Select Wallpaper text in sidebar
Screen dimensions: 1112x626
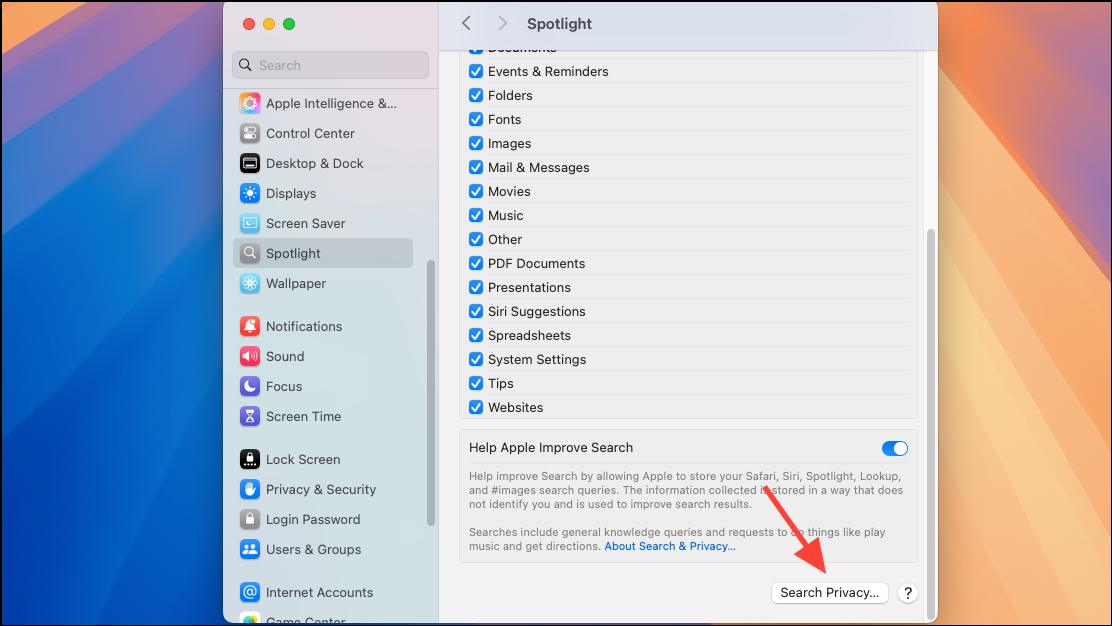coord(296,284)
